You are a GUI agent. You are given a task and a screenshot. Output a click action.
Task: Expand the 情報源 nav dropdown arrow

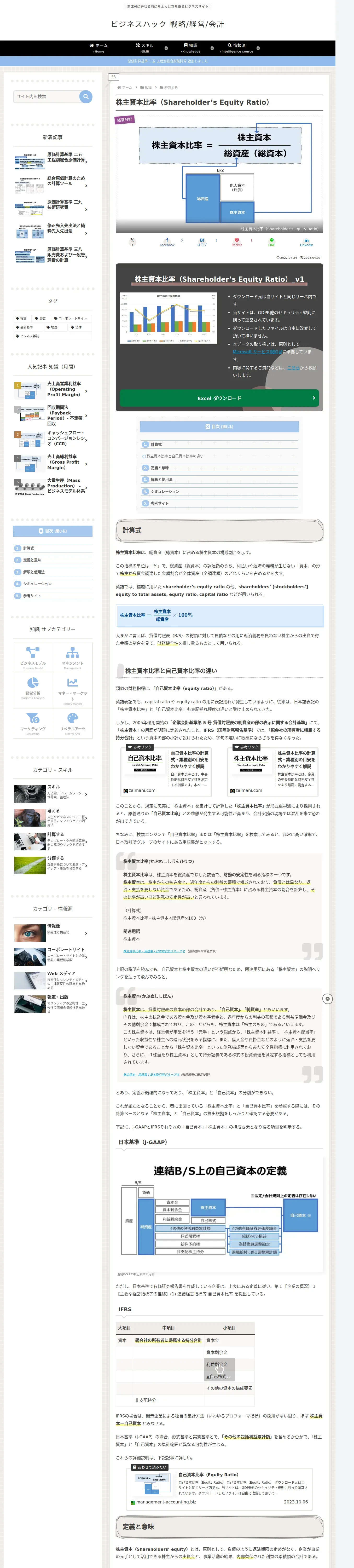(258, 48)
